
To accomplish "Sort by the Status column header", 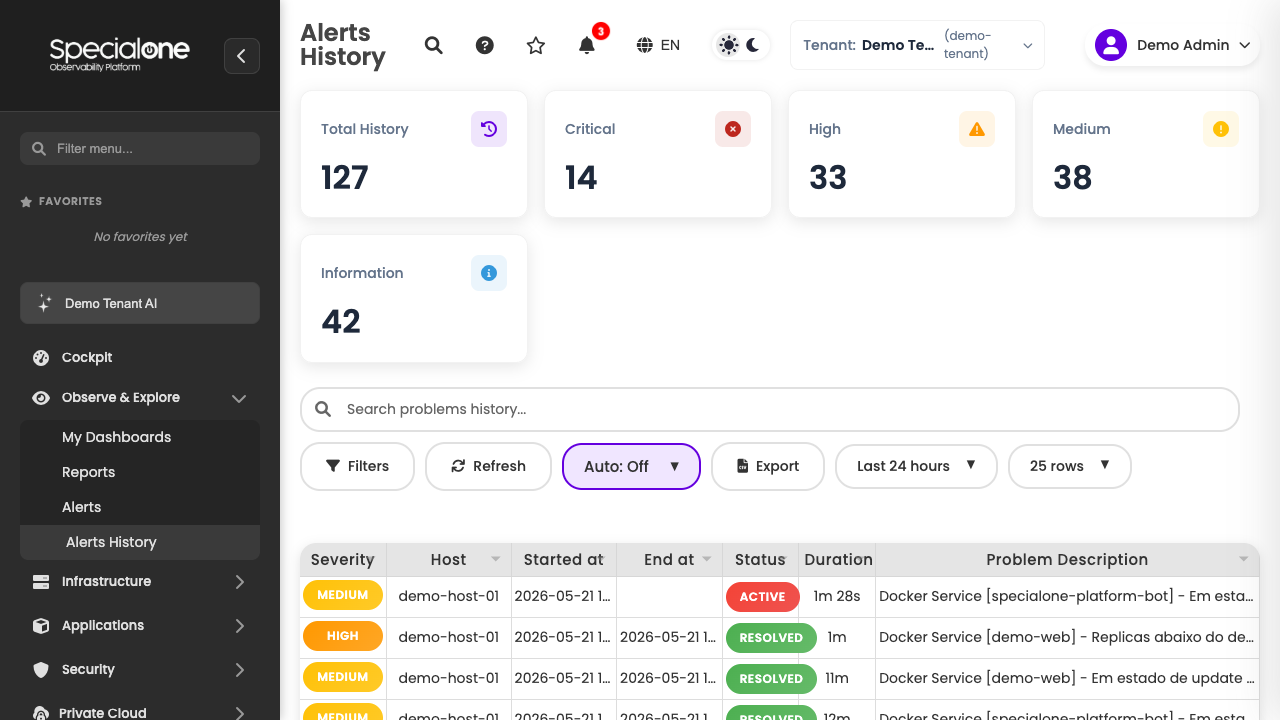I will click(x=760, y=560).
